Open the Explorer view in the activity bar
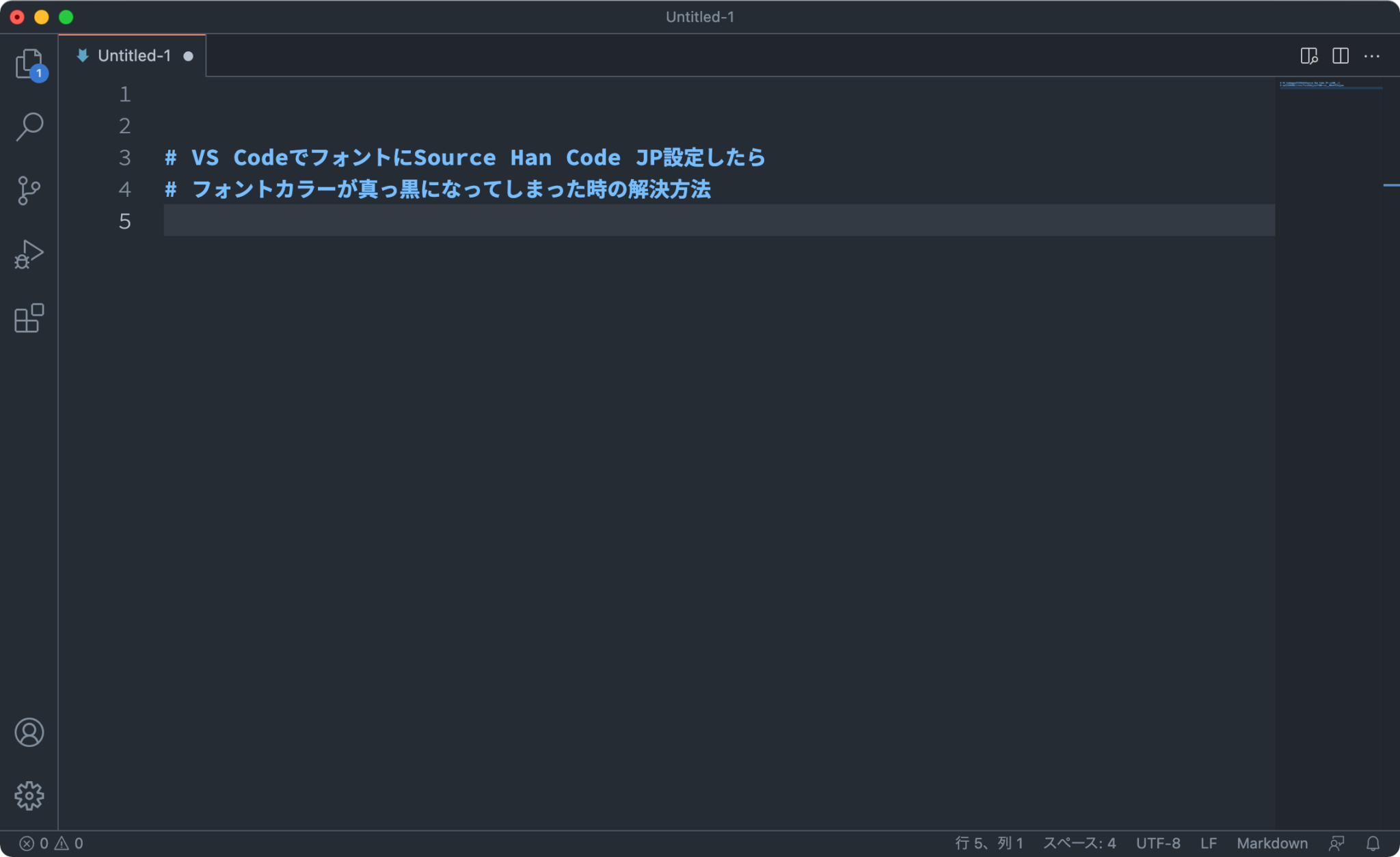1400x857 pixels. [29, 64]
